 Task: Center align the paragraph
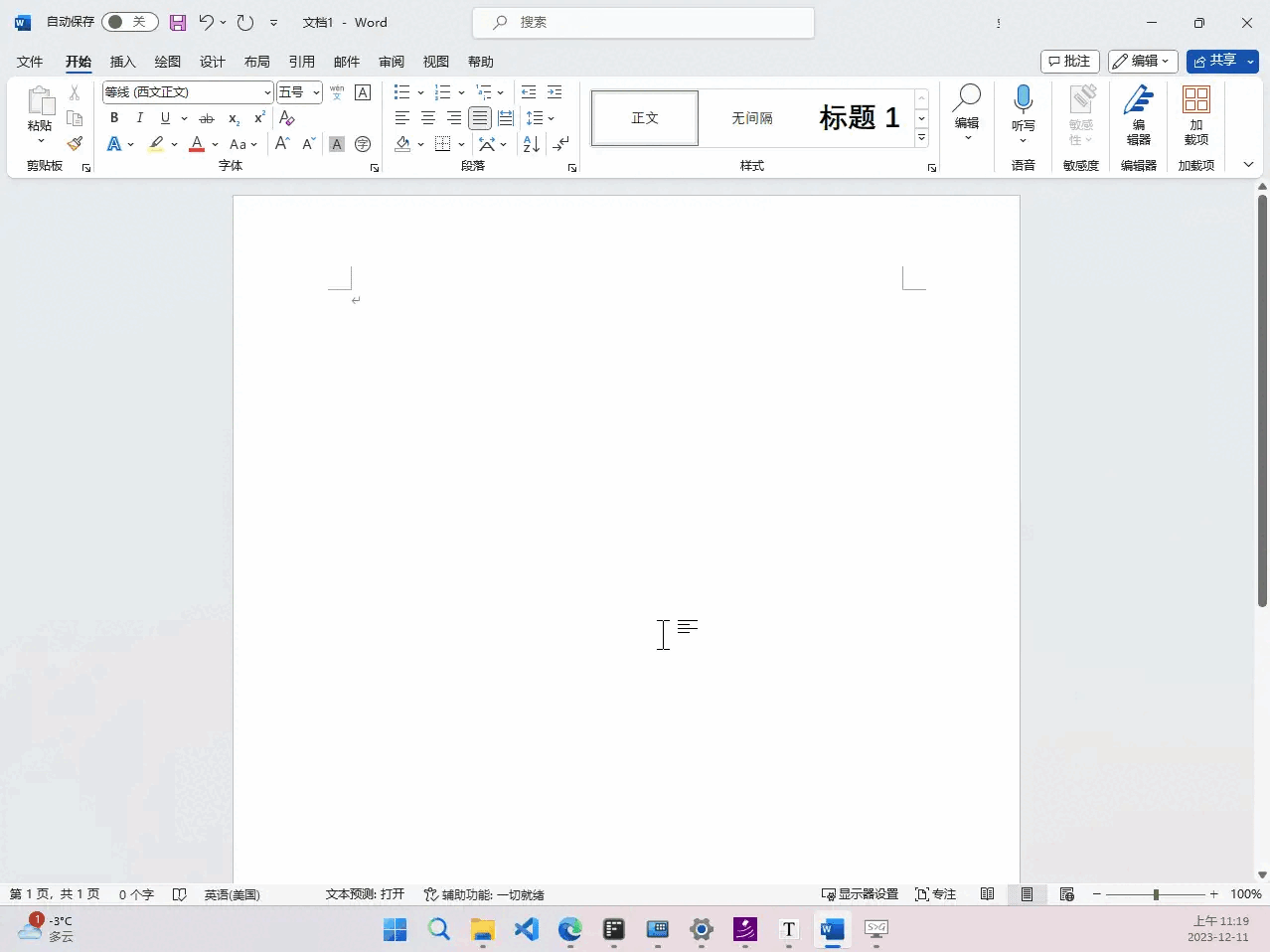(x=428, y=118)
